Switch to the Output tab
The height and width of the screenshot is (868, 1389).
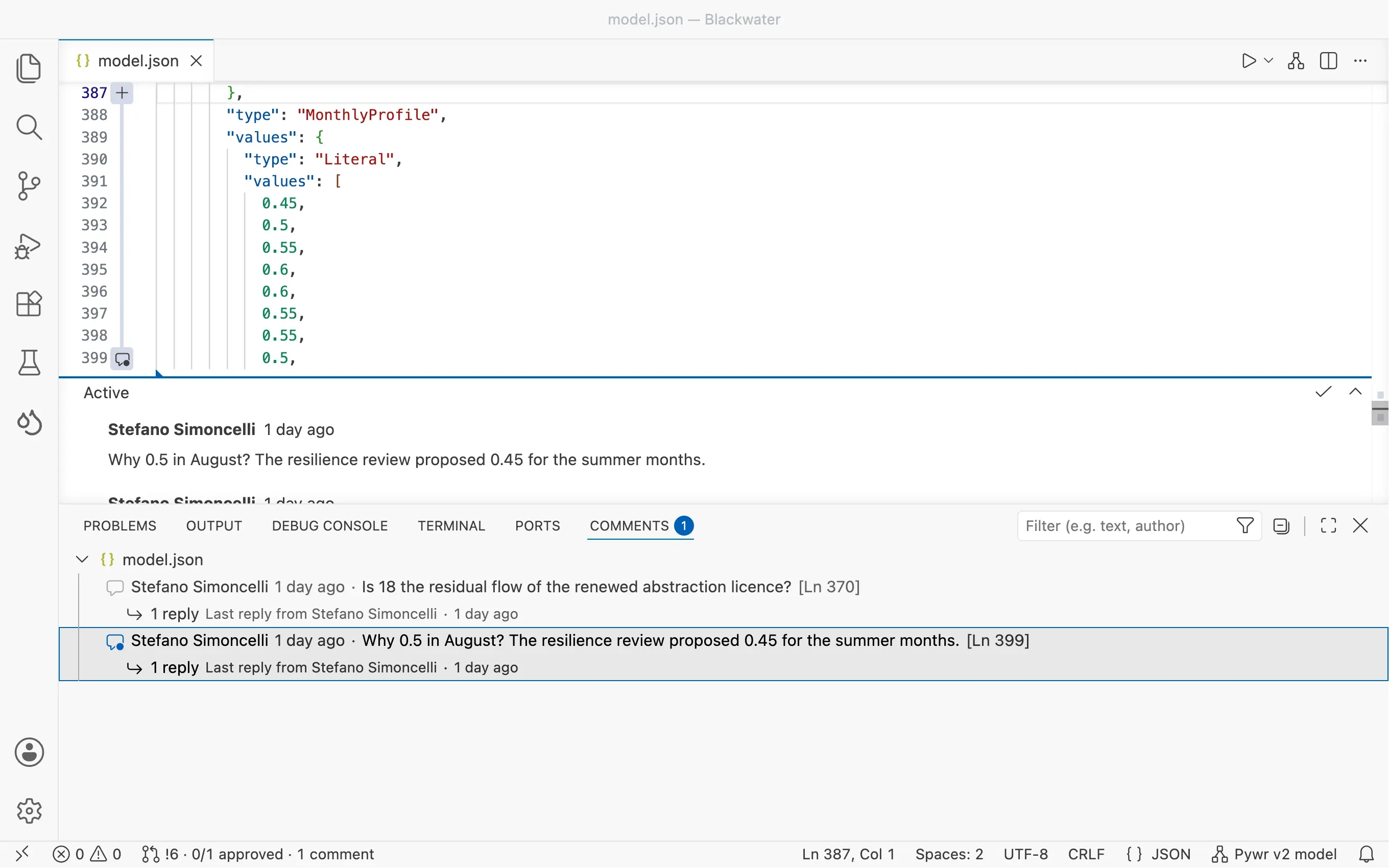tap(214, 526)
